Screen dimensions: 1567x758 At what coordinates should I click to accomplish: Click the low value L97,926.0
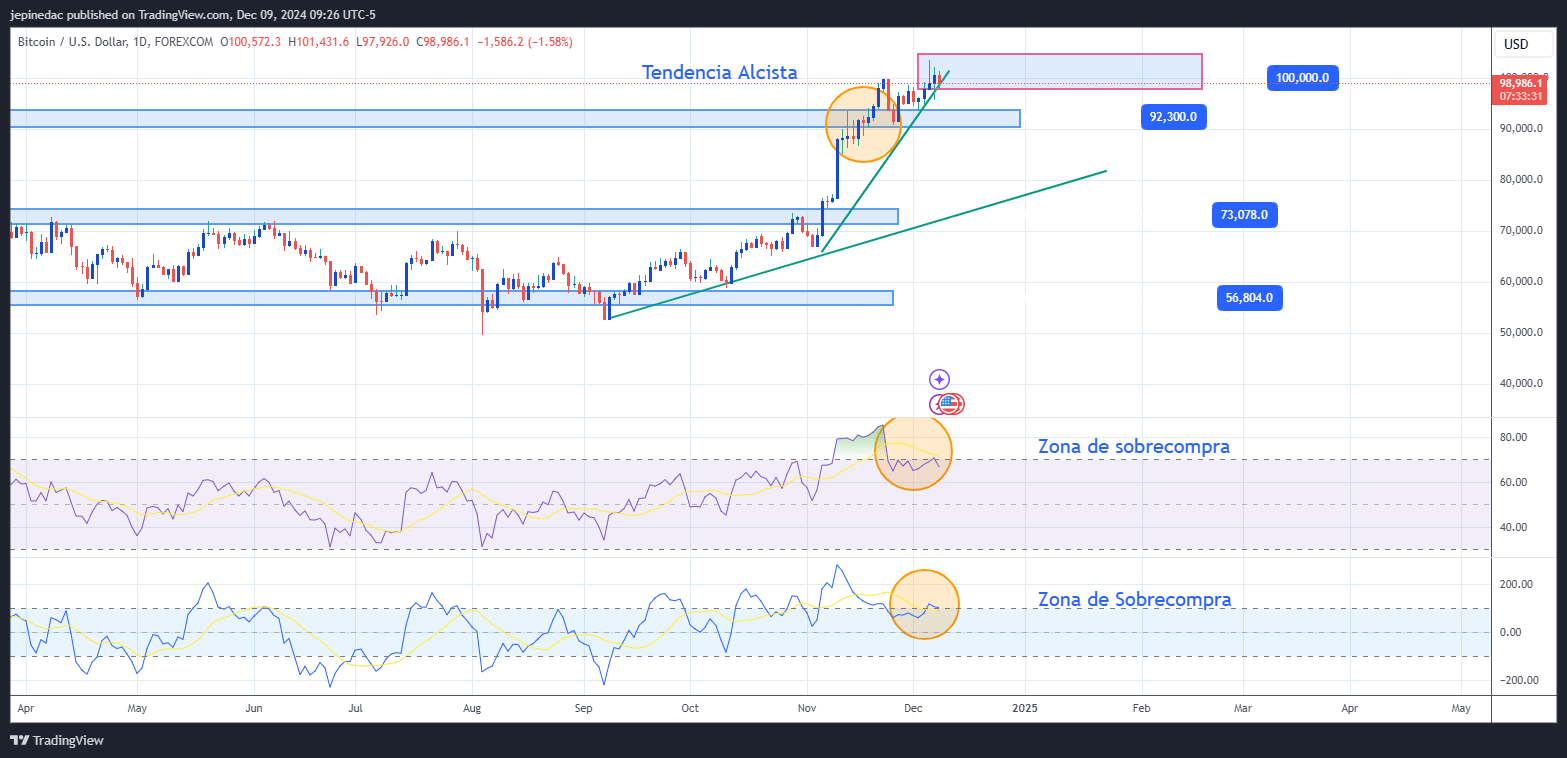(x=382, y=41)
